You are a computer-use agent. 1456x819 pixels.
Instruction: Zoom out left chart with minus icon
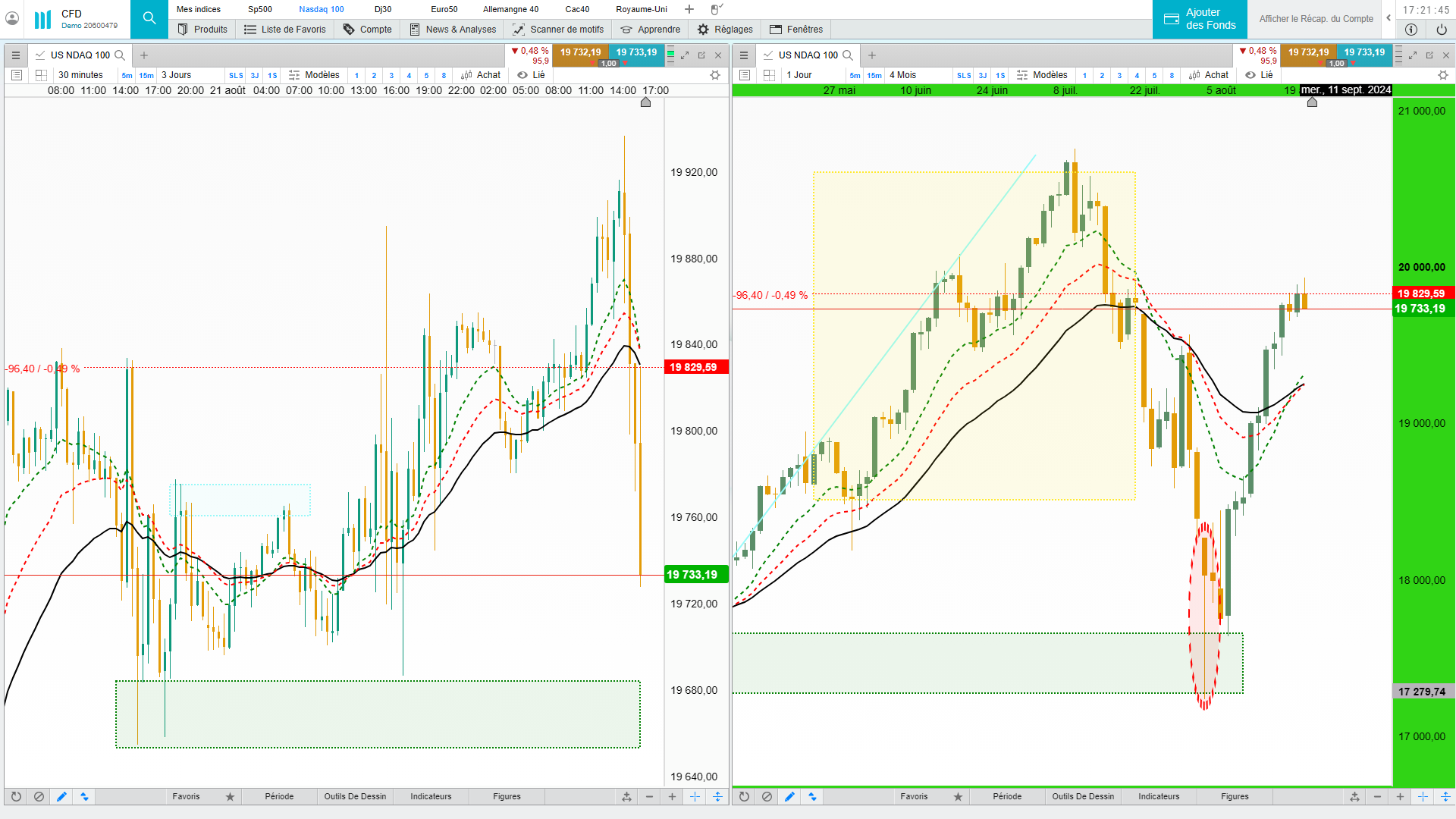tap(649, 797)
